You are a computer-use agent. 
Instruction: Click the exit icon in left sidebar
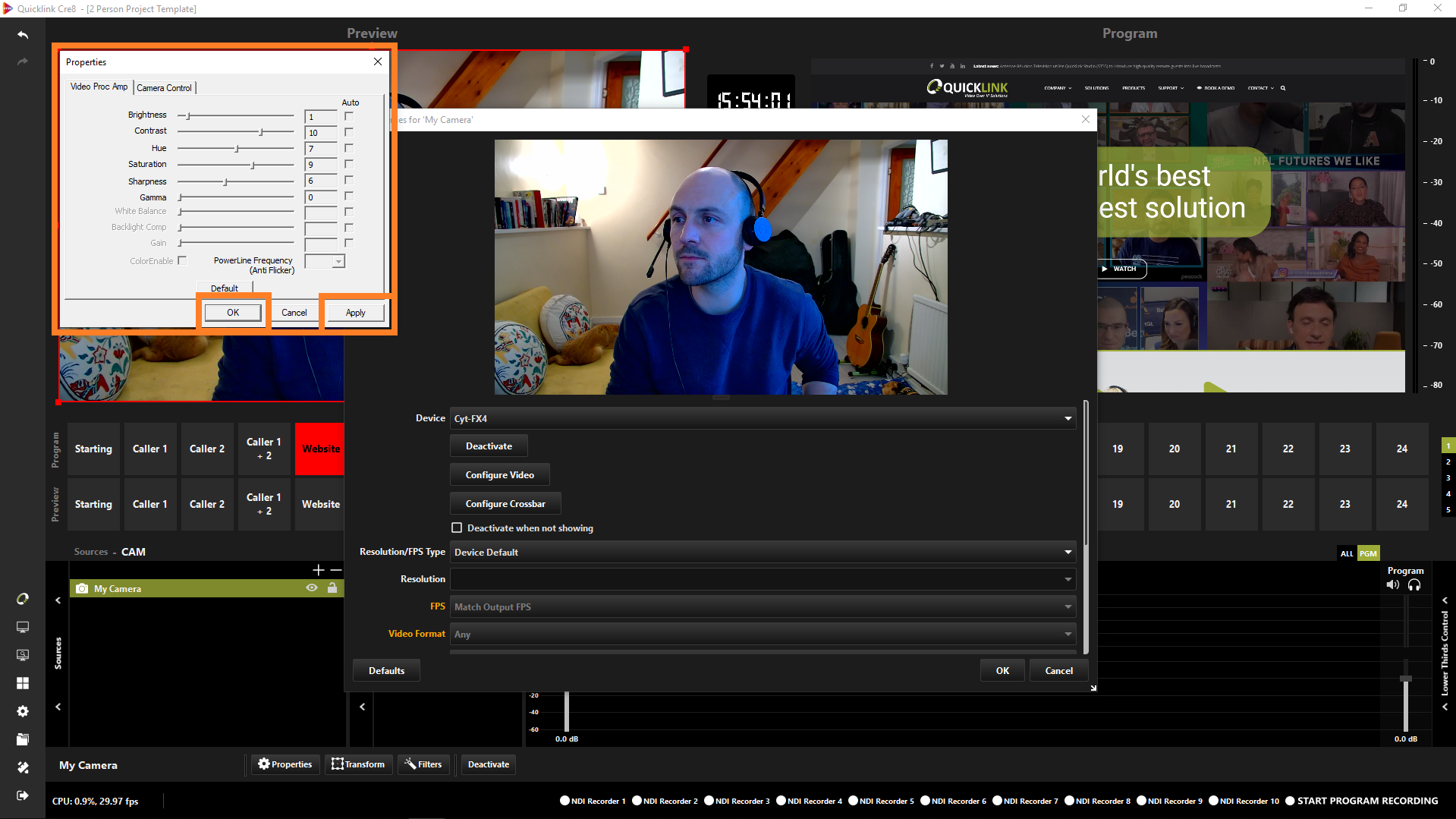(23, 795)
